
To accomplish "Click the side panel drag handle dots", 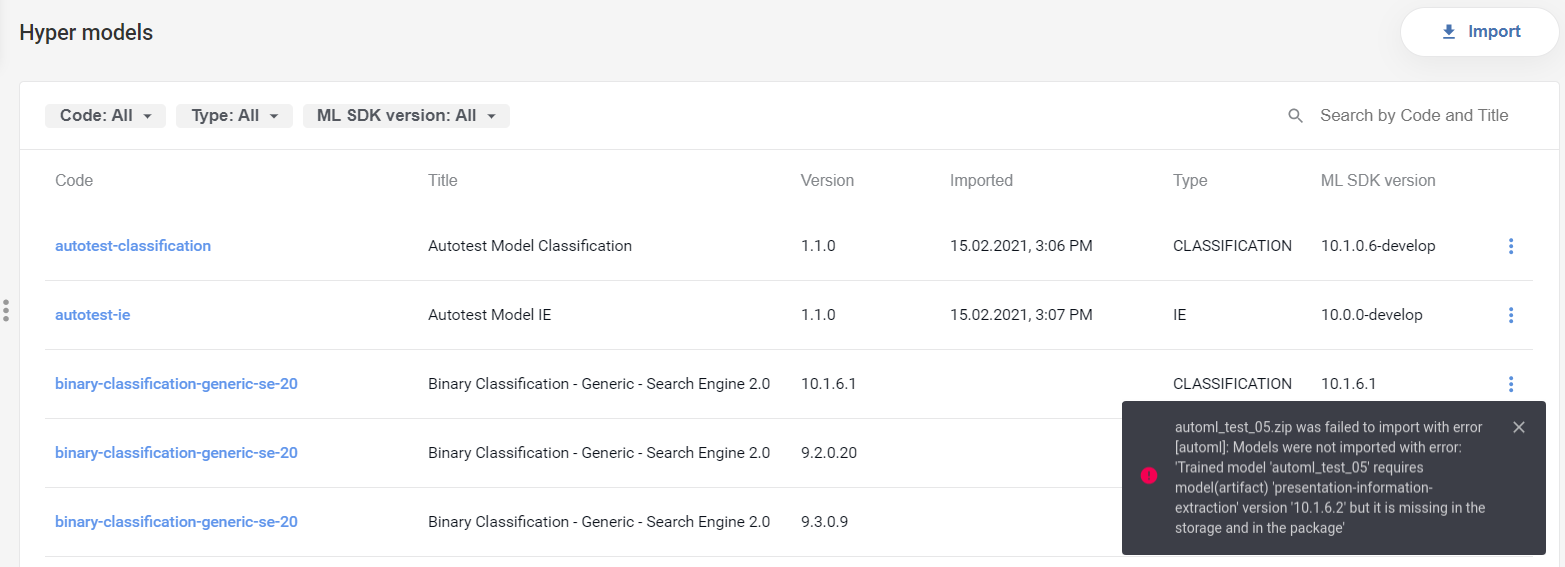I will (6, 310).
